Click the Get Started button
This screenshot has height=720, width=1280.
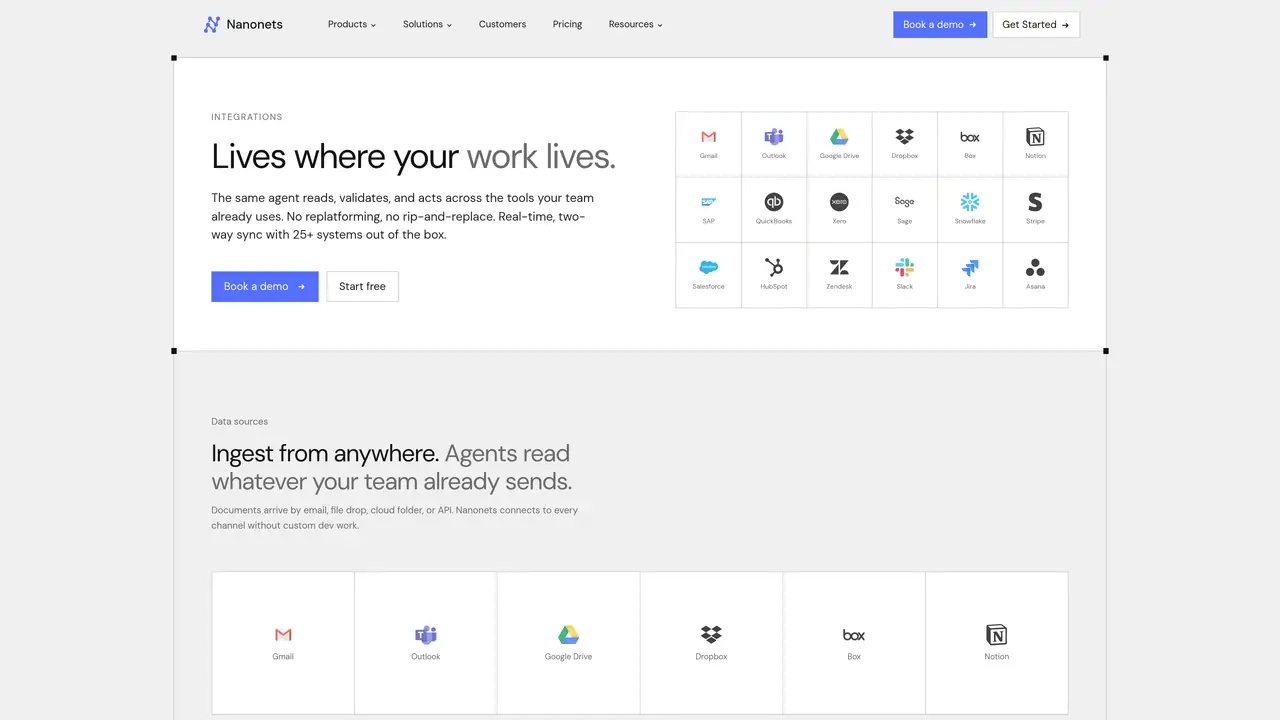(x=1036, y=25)
